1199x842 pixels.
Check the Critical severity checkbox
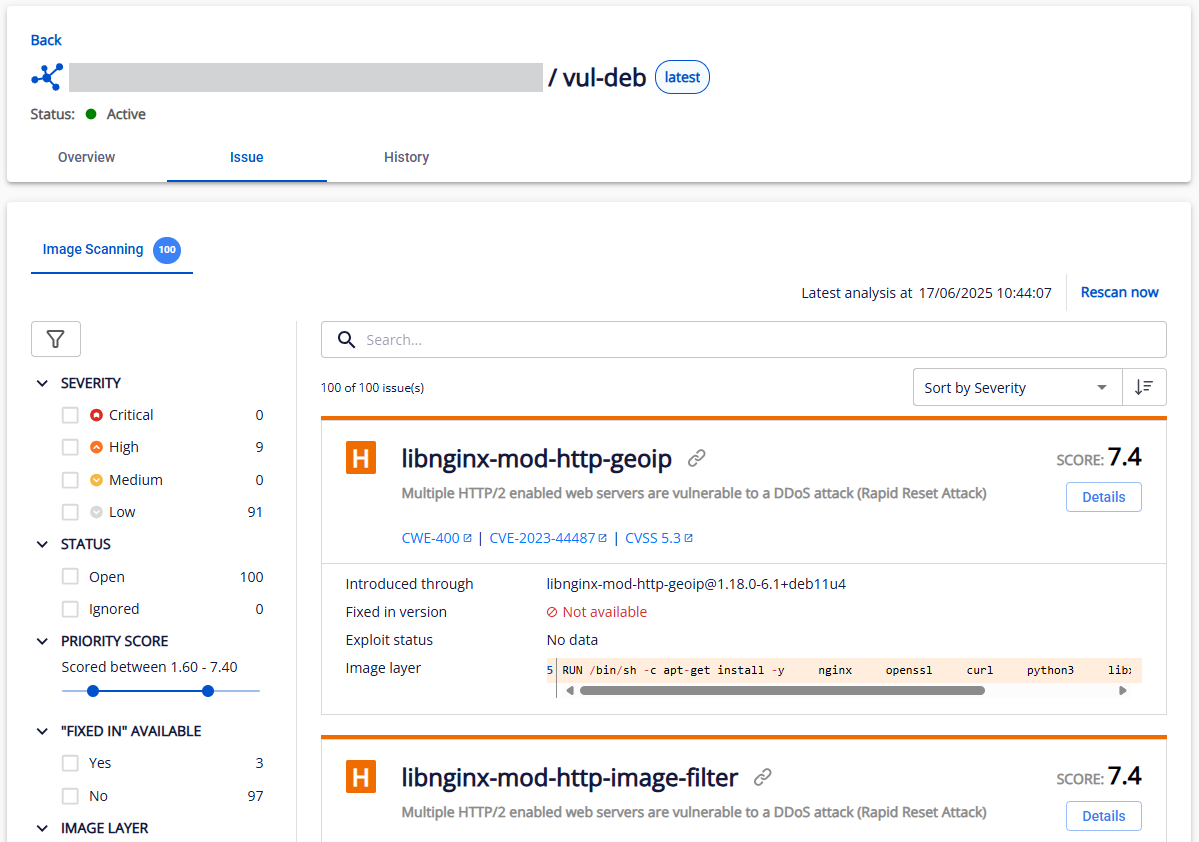[x=70, y=414]
